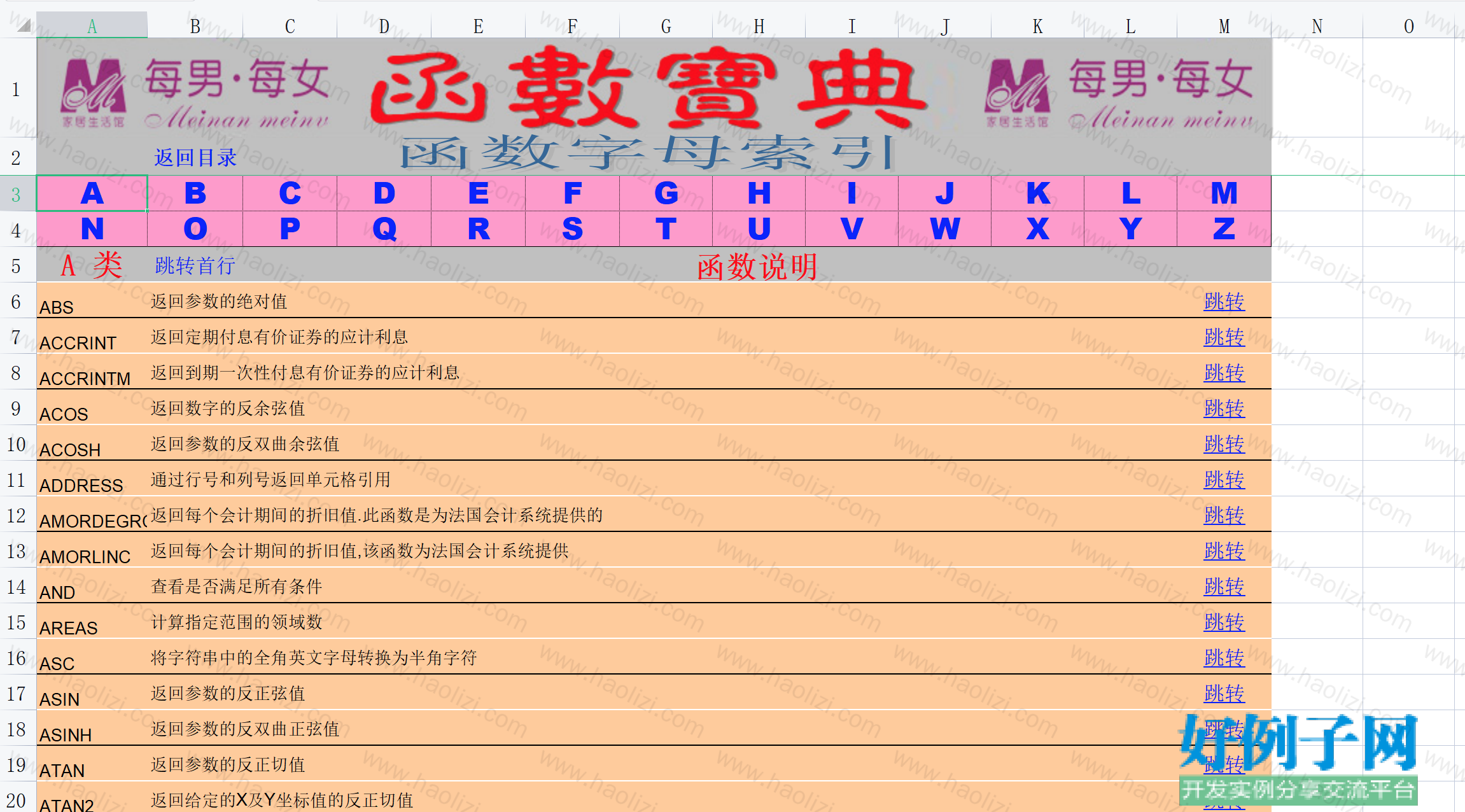Jump to letter W index cell
1465x812 pixels.
coord(945,229)
